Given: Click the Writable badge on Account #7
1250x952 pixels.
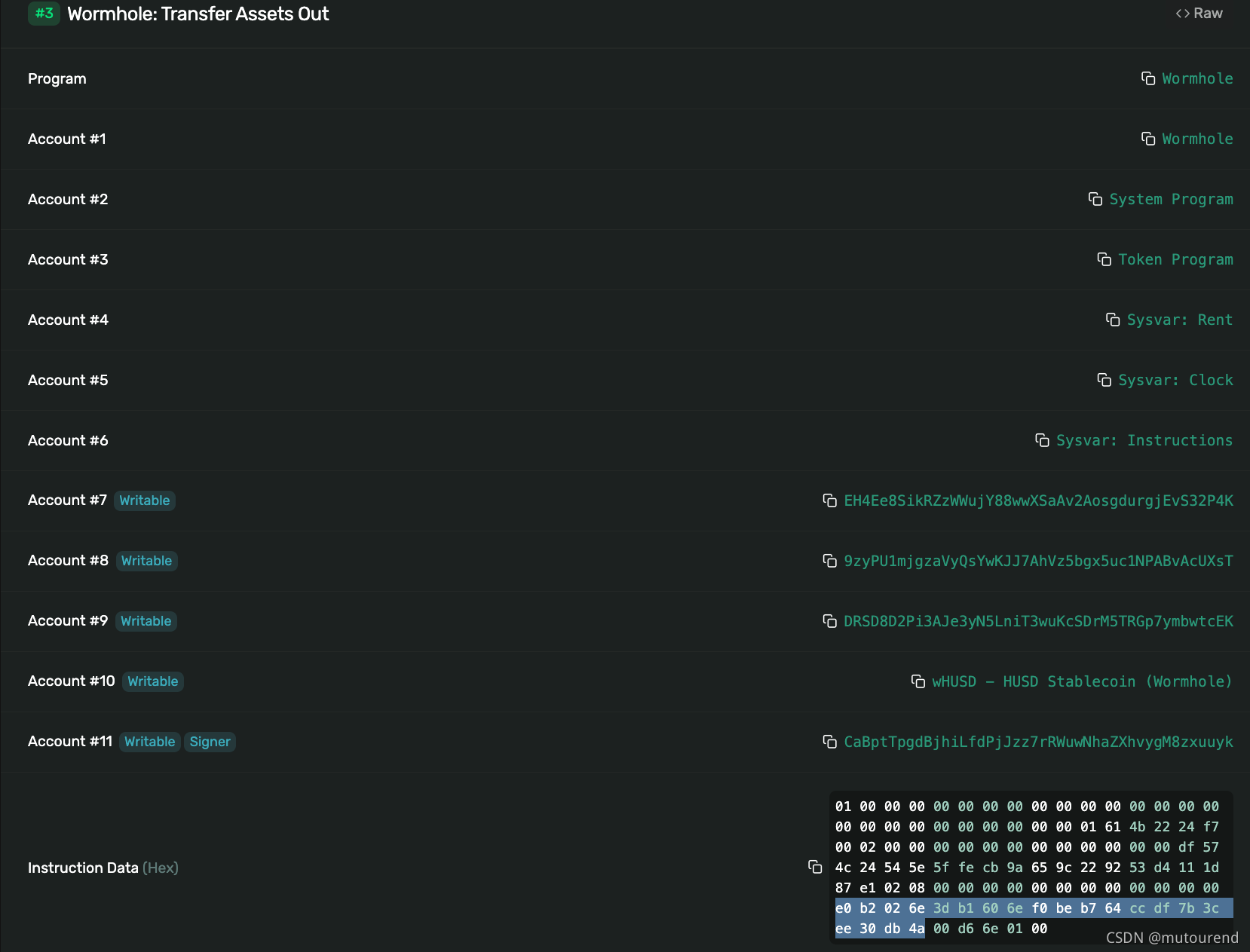Looking at the screenshot, I should pos(145,500).
